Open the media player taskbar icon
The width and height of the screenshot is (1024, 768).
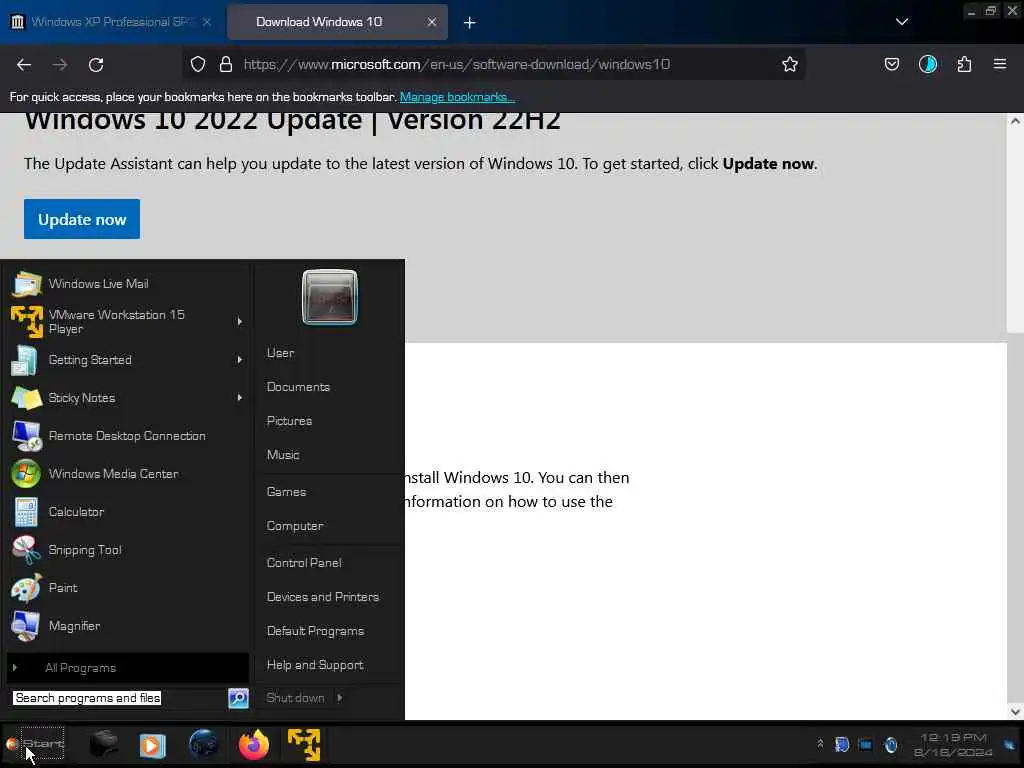(x=153, y=745)
